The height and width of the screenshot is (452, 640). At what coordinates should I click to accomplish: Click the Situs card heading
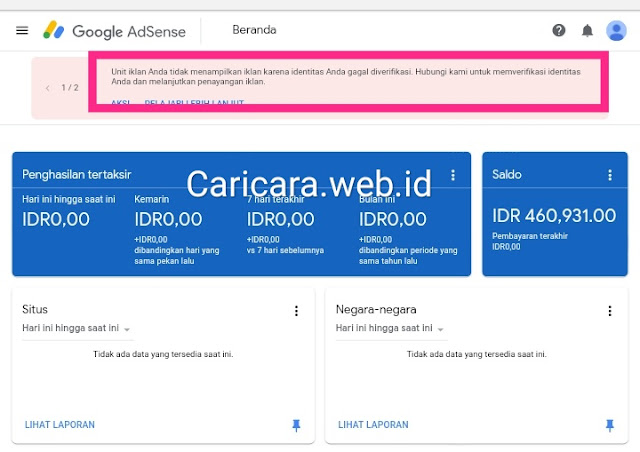[35, 309]
